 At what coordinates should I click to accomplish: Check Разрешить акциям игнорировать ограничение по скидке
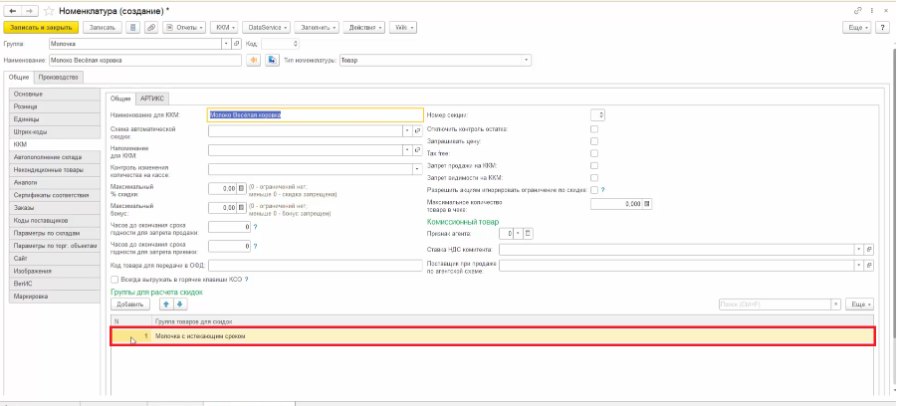(594, 190)
